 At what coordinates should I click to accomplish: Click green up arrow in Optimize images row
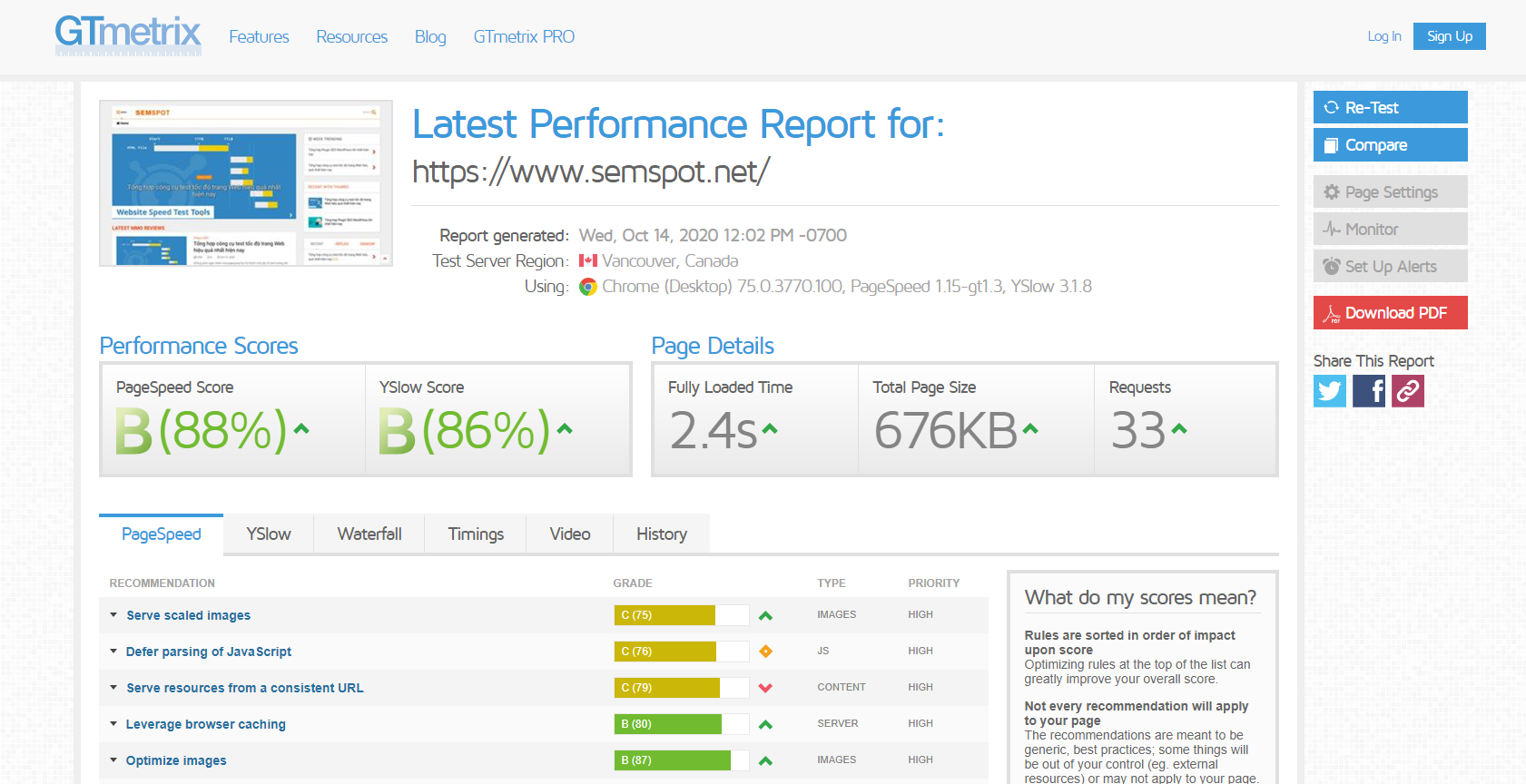click(765, 760)
